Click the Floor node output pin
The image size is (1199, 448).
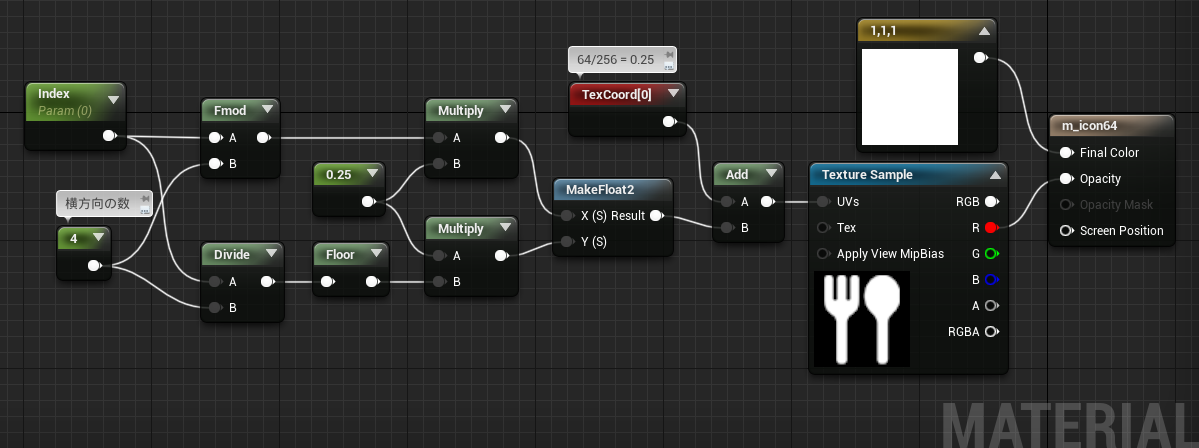pos(372,281)
